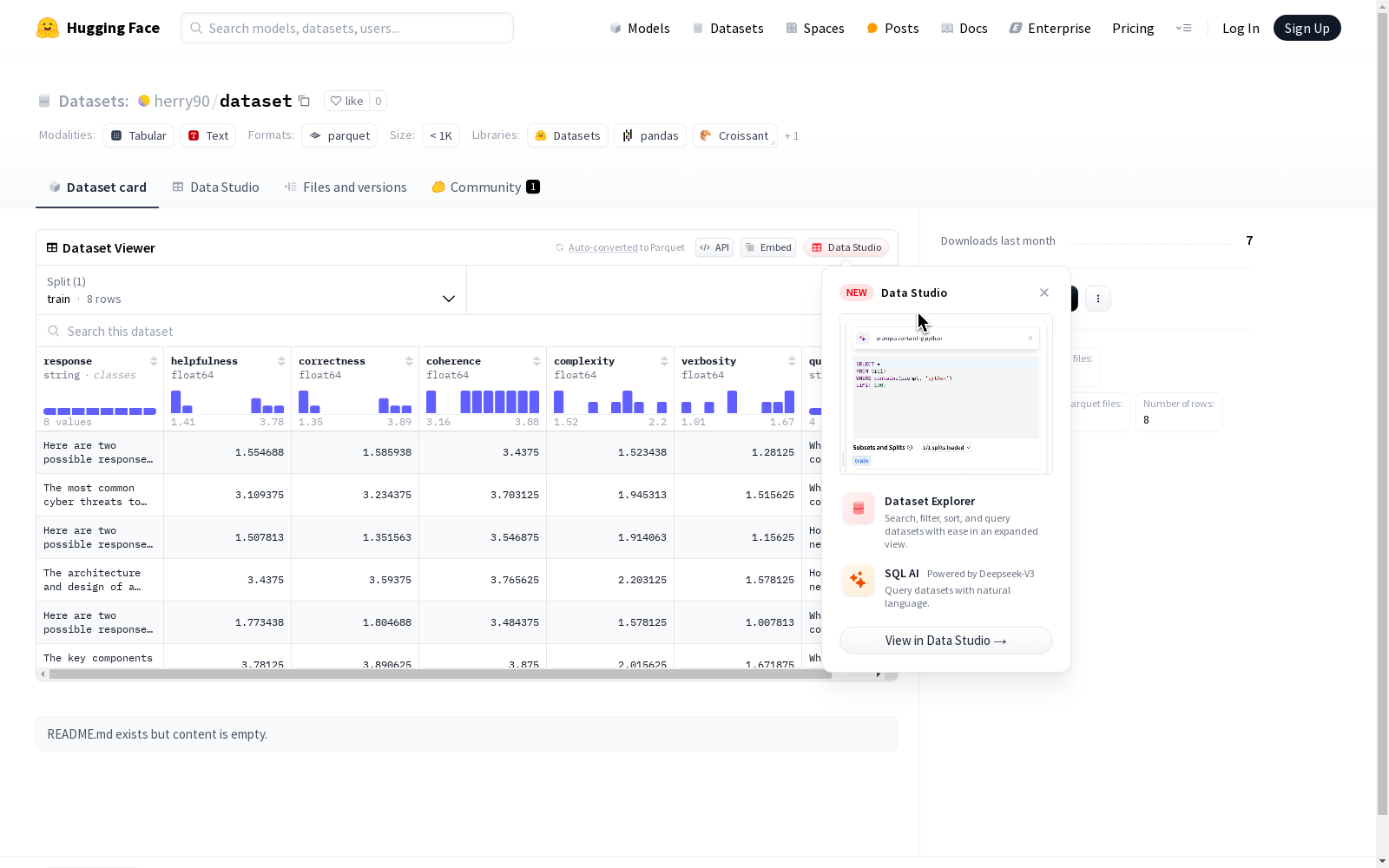Click the complexity value 2.203125
This screenshot has width=1389, height=868.
click(642, 580)
